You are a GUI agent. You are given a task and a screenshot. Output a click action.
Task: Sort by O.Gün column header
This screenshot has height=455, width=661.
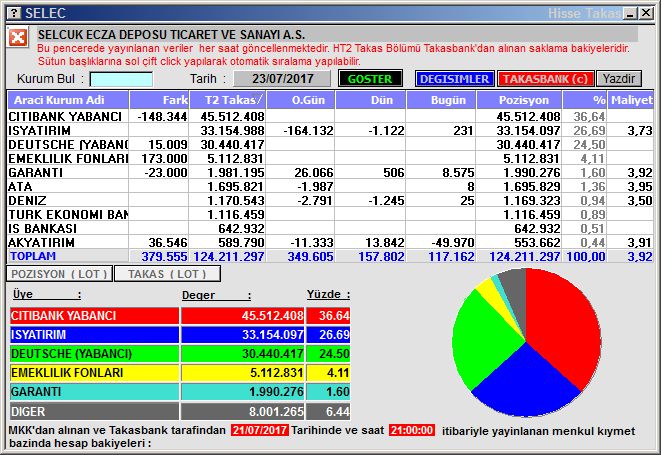[x=301, y=100]
